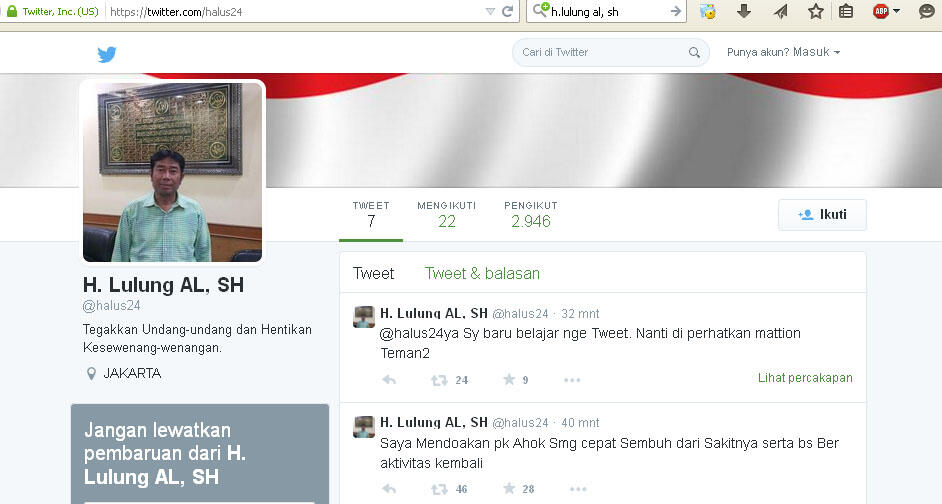Open the bookmarks list icon
This screenshot has width=942, height=504.
click(846, 11)
